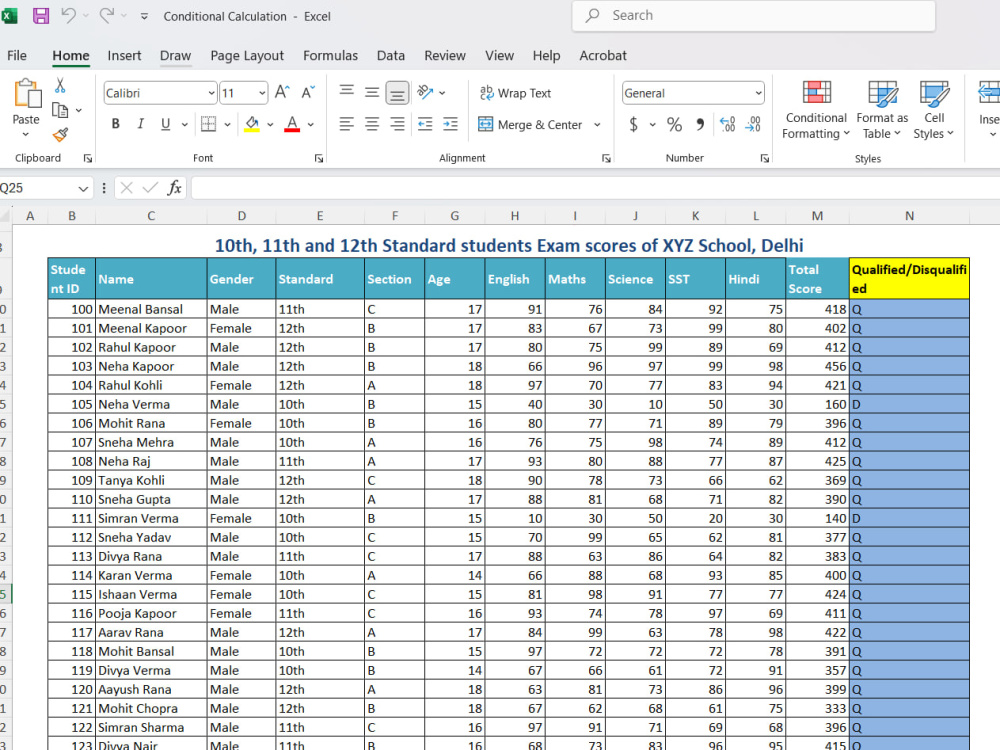Toggle Italic formatting
The height and width of the screenshot is (750, 1000).
coord(140,124)
